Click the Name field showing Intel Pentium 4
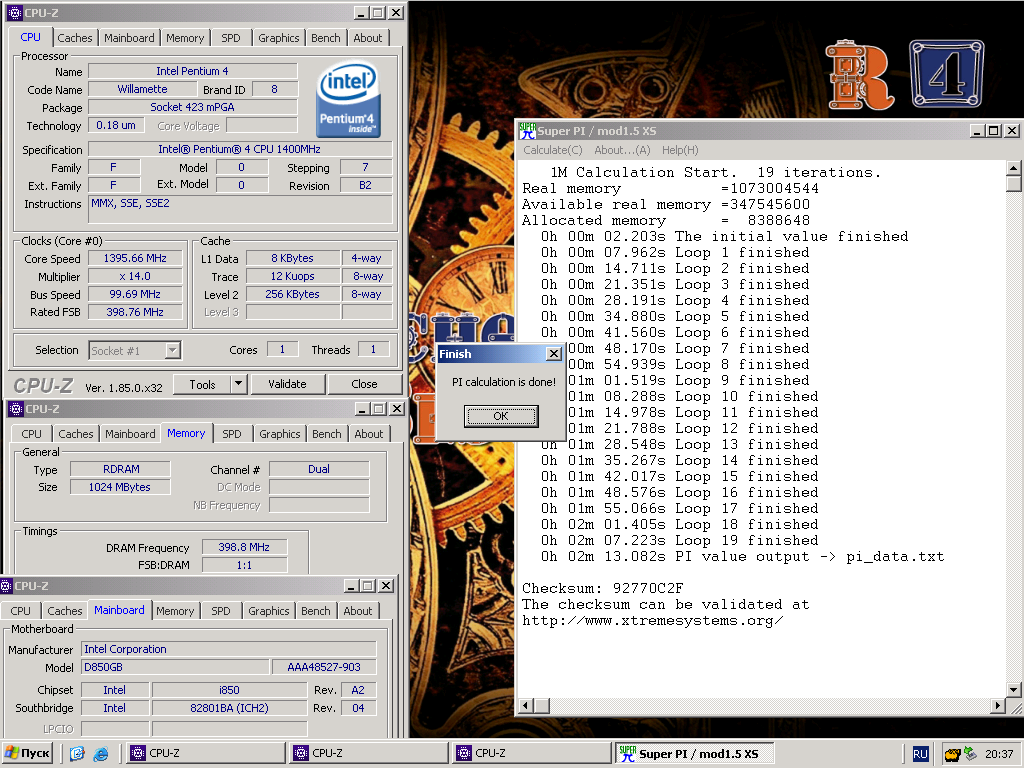The image size is (1024, 768). tap(193, 71)
